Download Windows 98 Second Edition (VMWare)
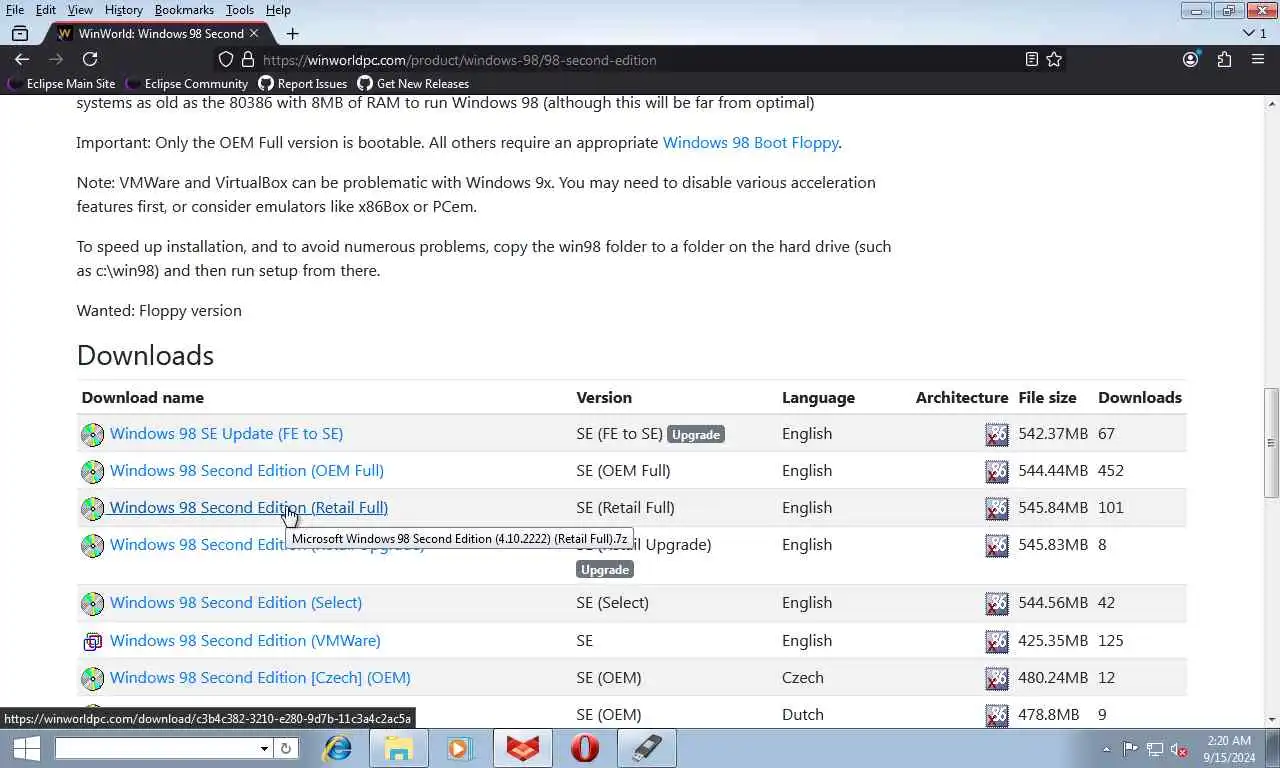The width and height of the screenshot is (1280, 768). [245, 641]
